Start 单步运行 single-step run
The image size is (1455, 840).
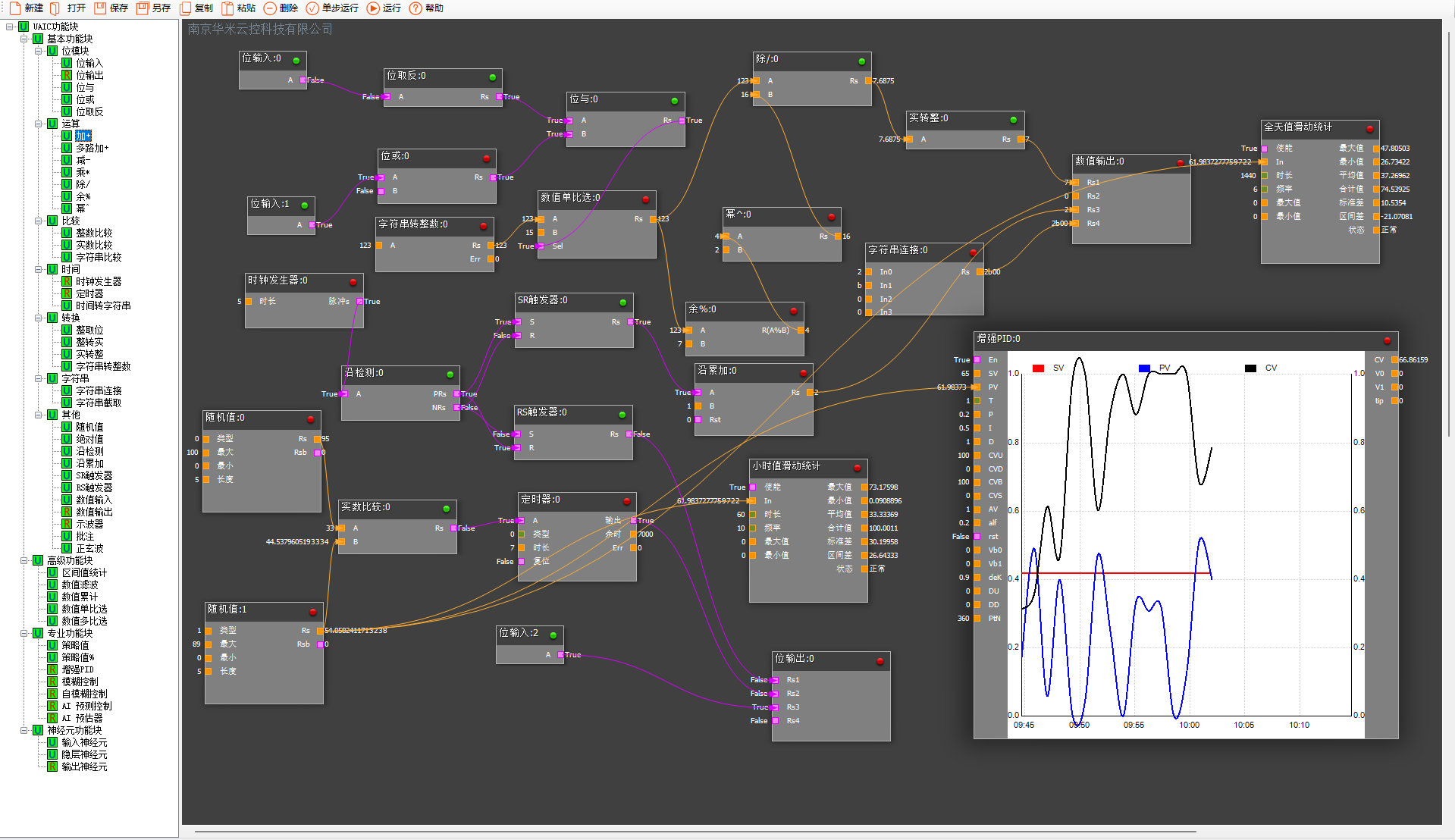pos(312,8)
